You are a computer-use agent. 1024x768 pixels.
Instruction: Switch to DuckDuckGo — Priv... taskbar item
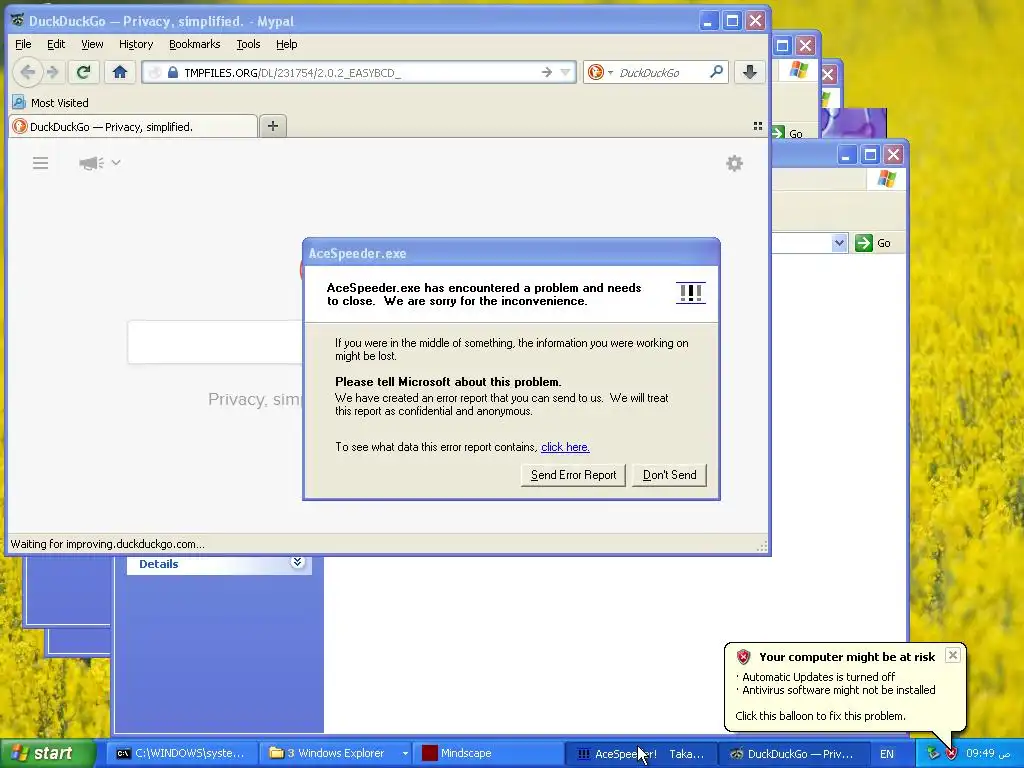click(x=793, y=754)
